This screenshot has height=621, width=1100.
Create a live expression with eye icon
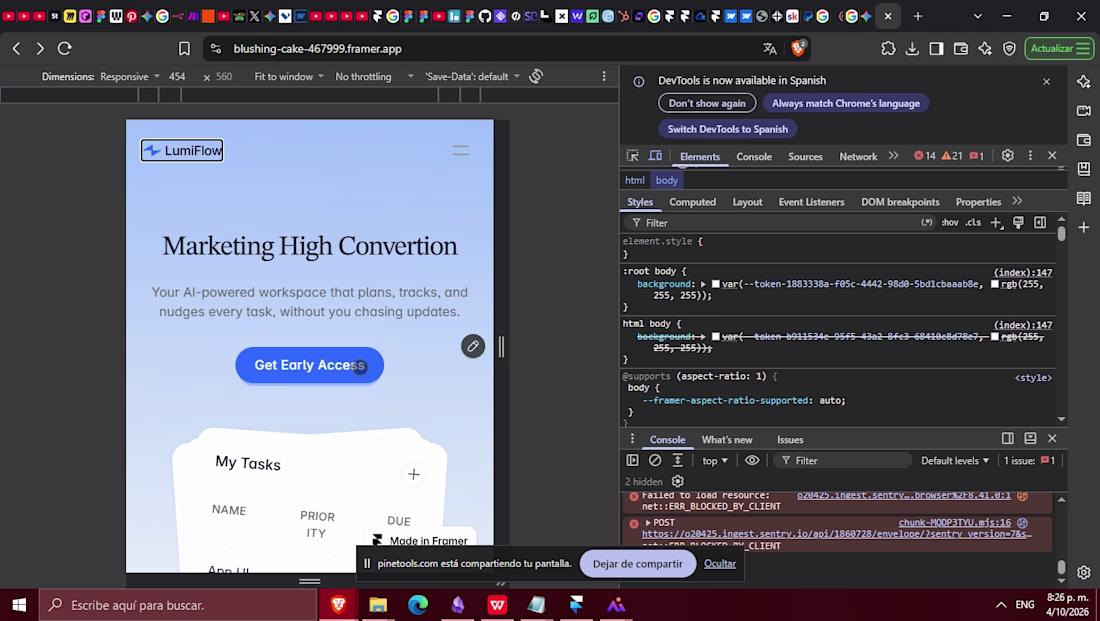(x=751, y=460)
